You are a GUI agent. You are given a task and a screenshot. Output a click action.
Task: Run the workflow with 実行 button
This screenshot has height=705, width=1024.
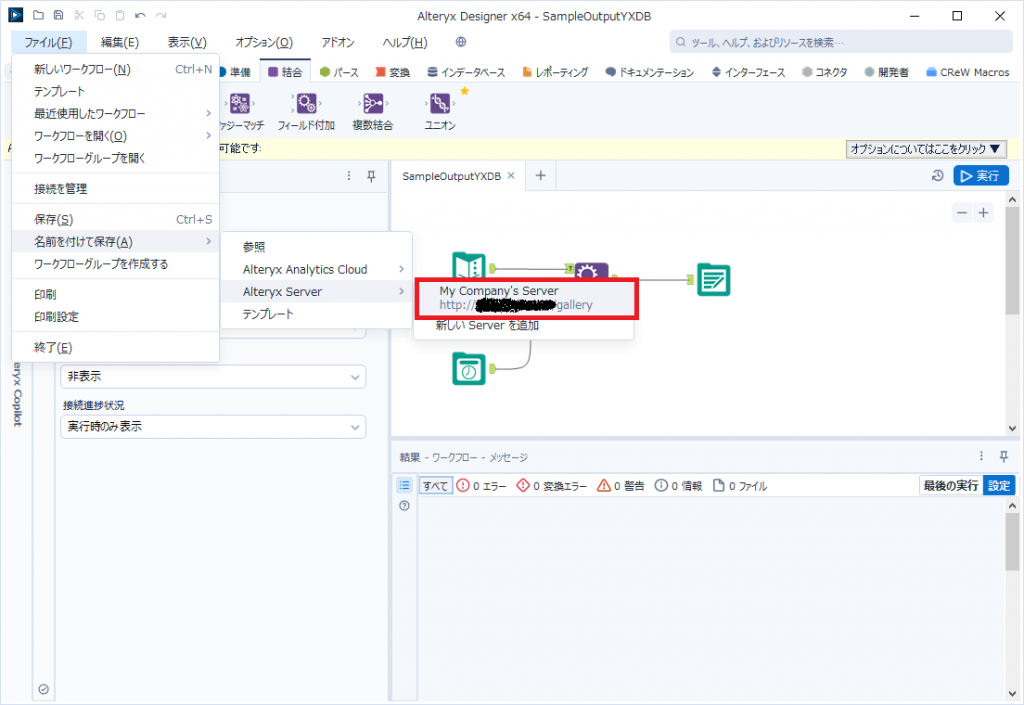981,176
